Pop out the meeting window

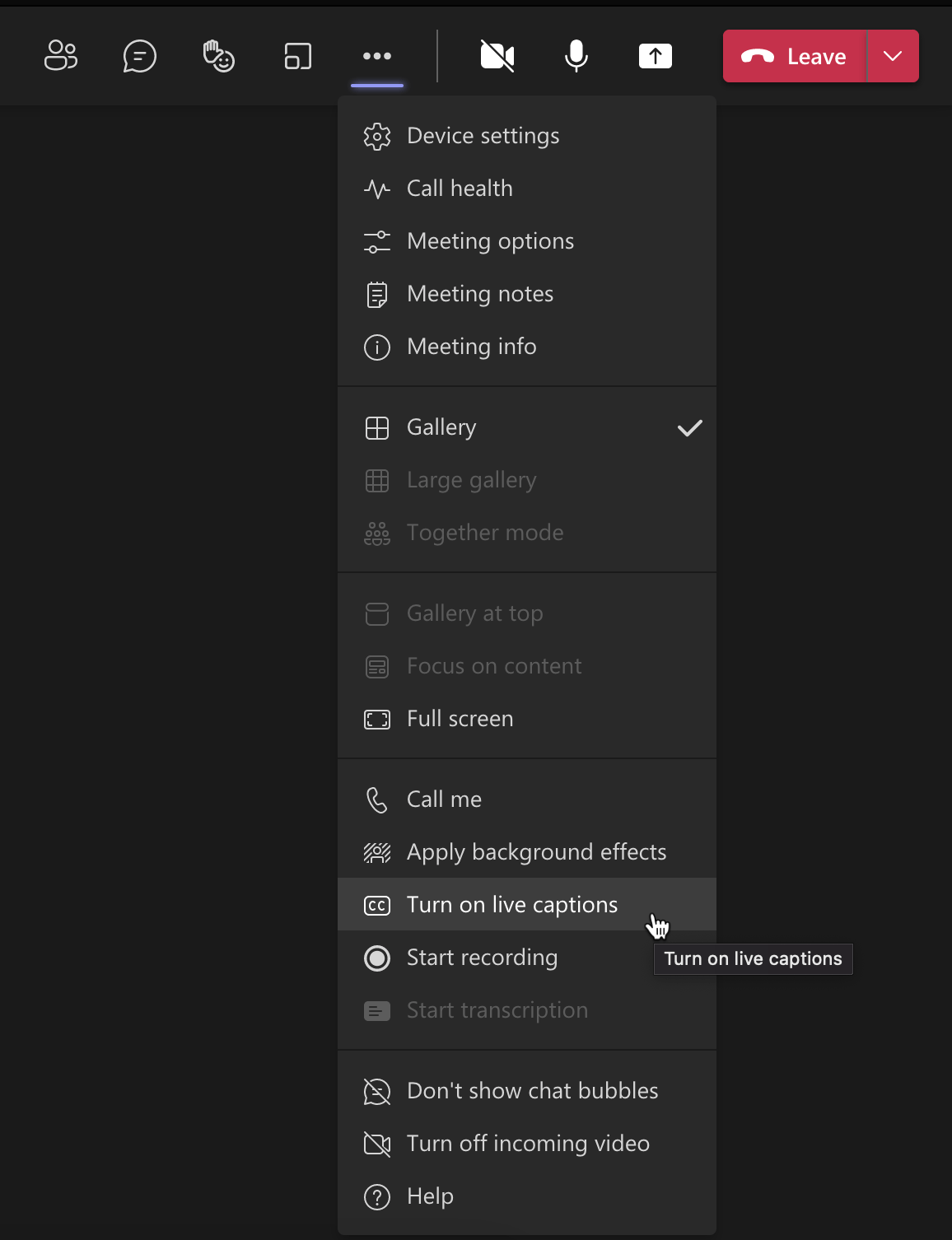(x=297, y=56)
